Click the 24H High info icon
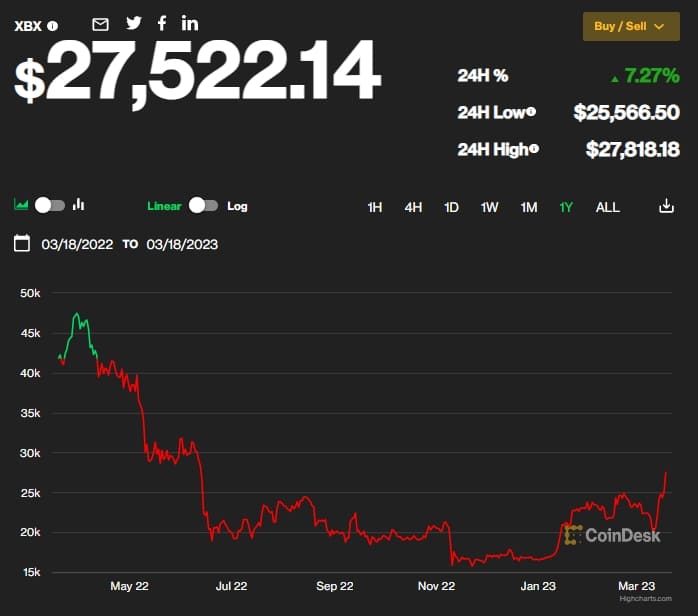The width and height of the screenshot is (698, 616). [x=534, y=149]
